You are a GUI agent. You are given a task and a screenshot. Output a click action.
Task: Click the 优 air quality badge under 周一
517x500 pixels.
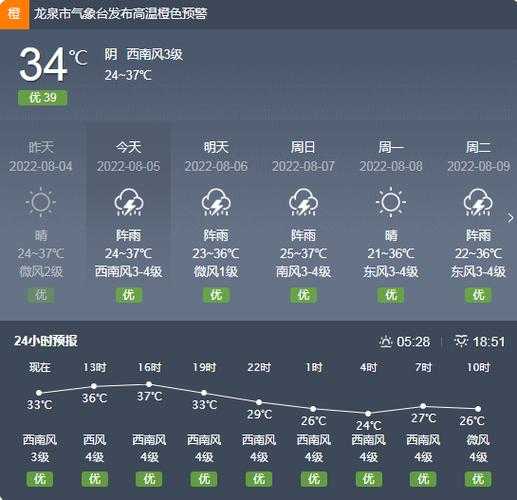391,295
